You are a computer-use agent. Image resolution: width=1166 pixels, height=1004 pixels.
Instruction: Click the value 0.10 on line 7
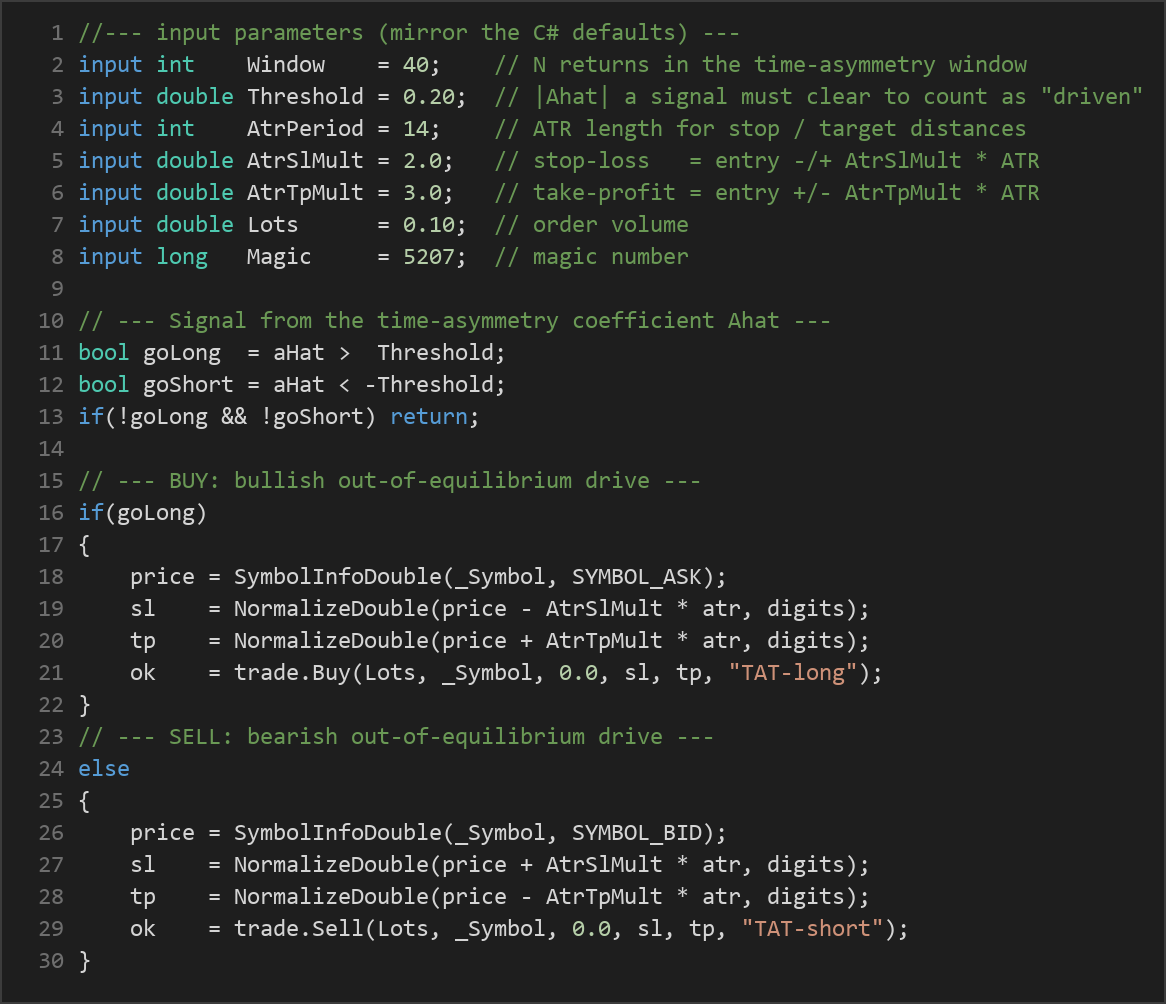tap(428, 225)
